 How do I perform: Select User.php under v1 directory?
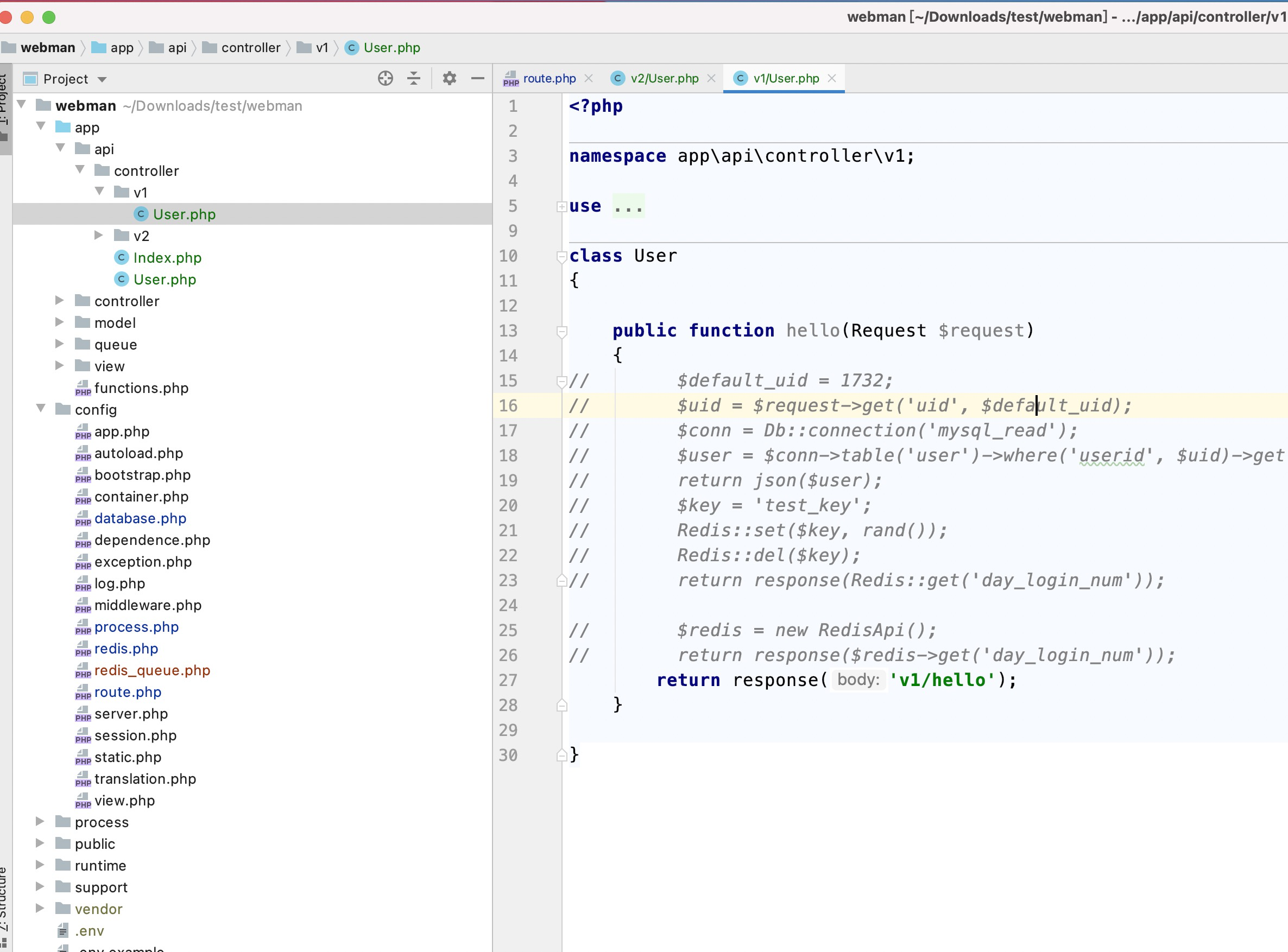click(184, 214)
